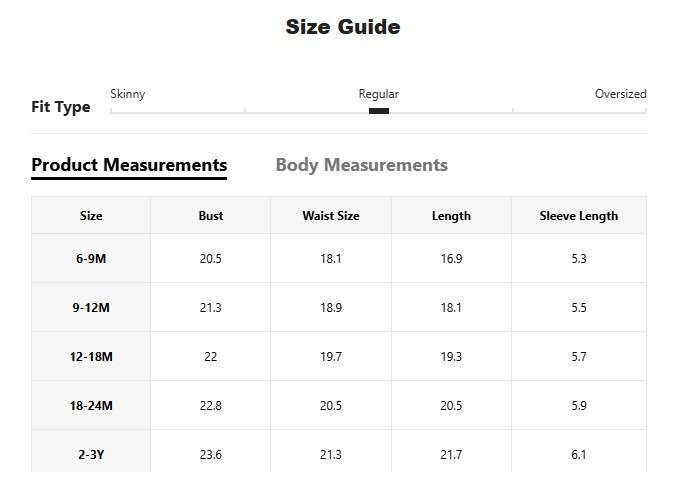Click the Oversized fit type label
The height and width of the screenshot is (482, 675).
tap(620, 94)
